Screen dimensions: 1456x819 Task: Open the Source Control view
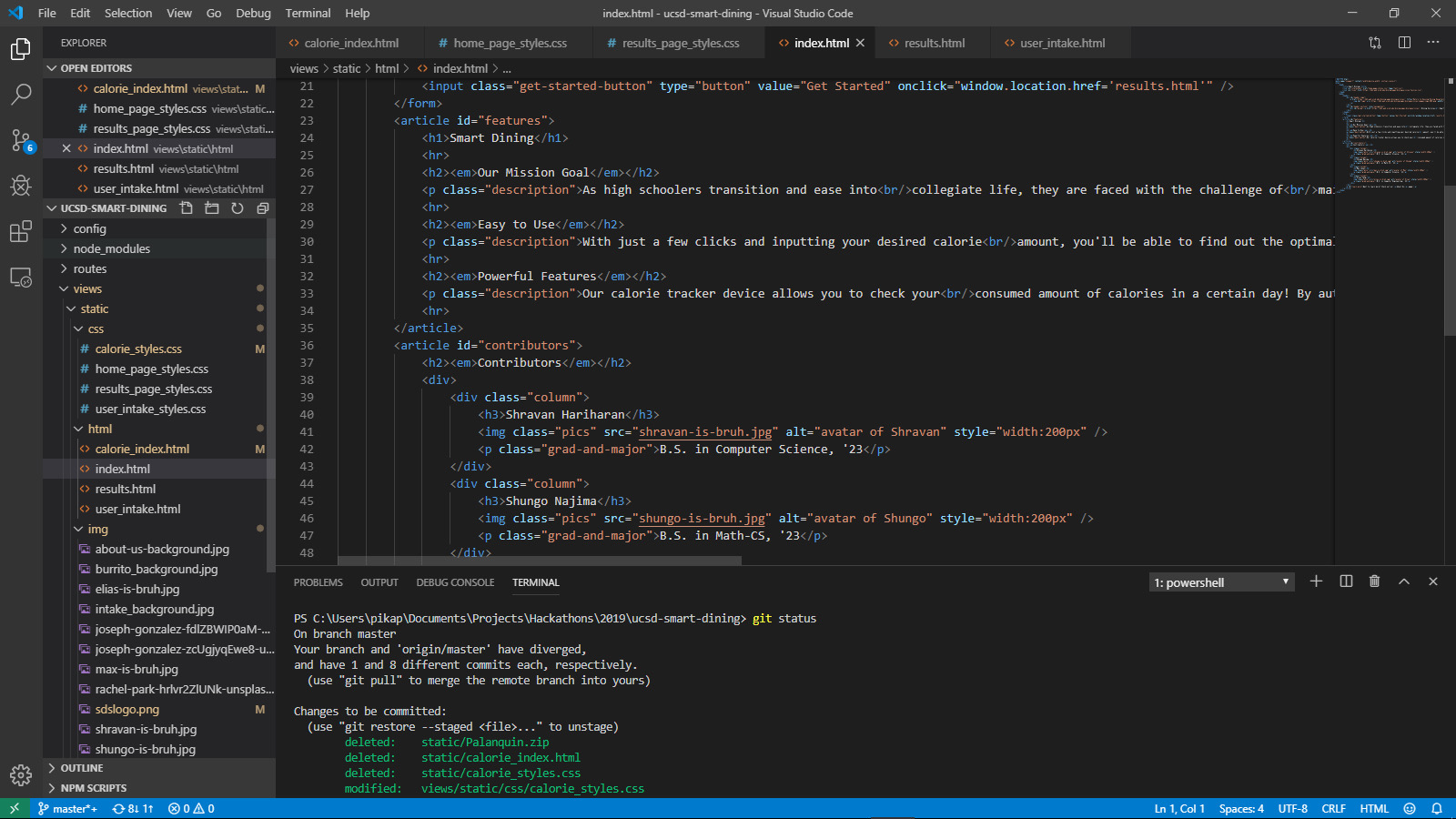coord(21,140)
